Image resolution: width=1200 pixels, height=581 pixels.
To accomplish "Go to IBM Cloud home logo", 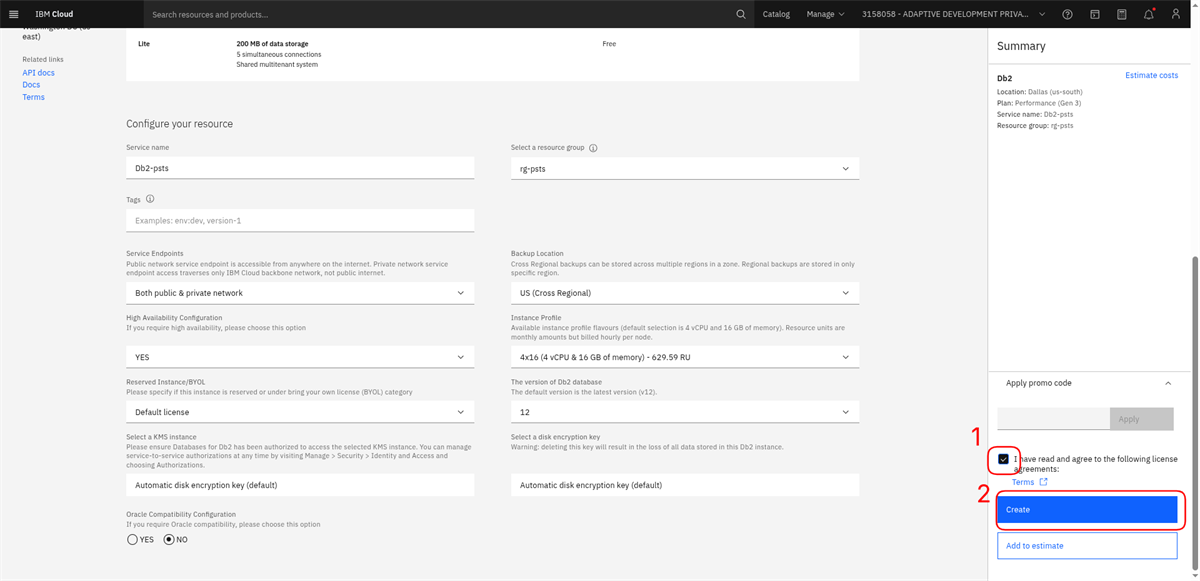I will (x=54, y=14).
